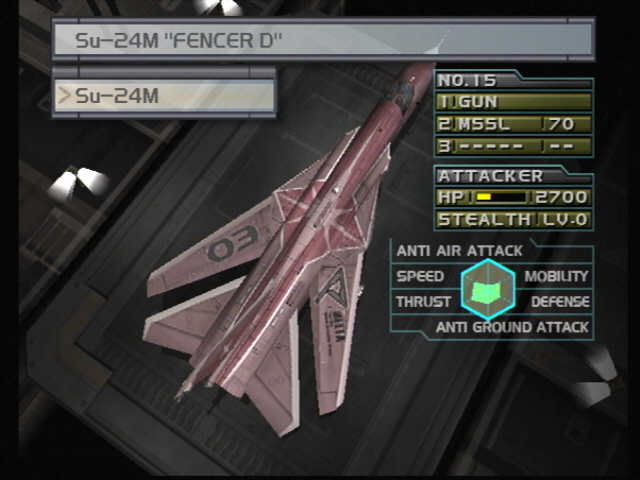
Task: Click the MOBILITY stat label
Action: (x=556, y=276)
